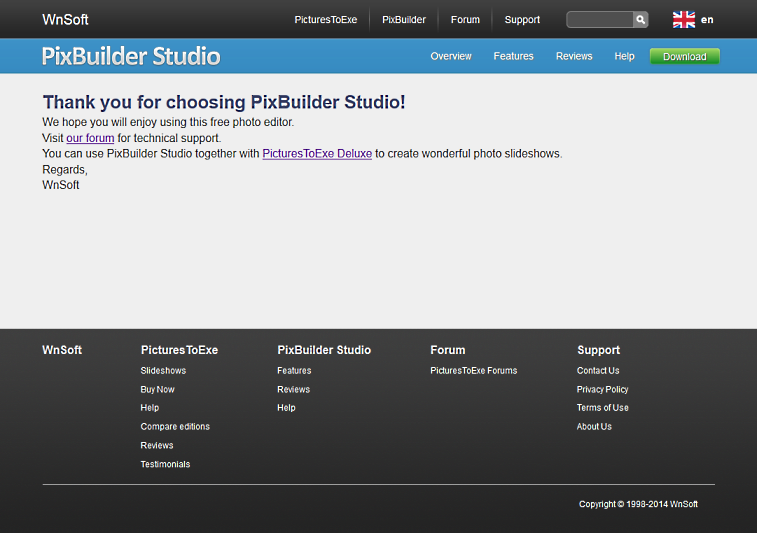The image size is (757, 533).
Task: Switch to the Overview tab
Action: pos(451,56)
